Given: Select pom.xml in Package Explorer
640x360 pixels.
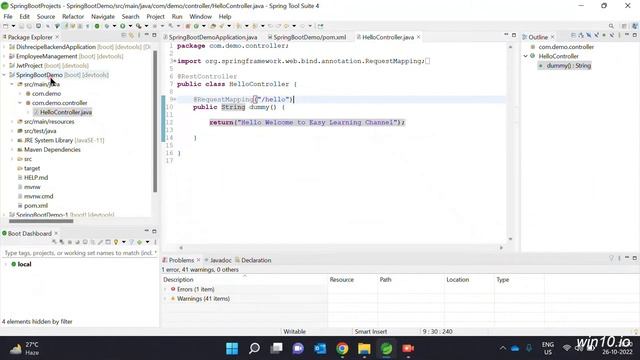Looking at the screenshot, I should pyautogui.click(x=32, y=206).
